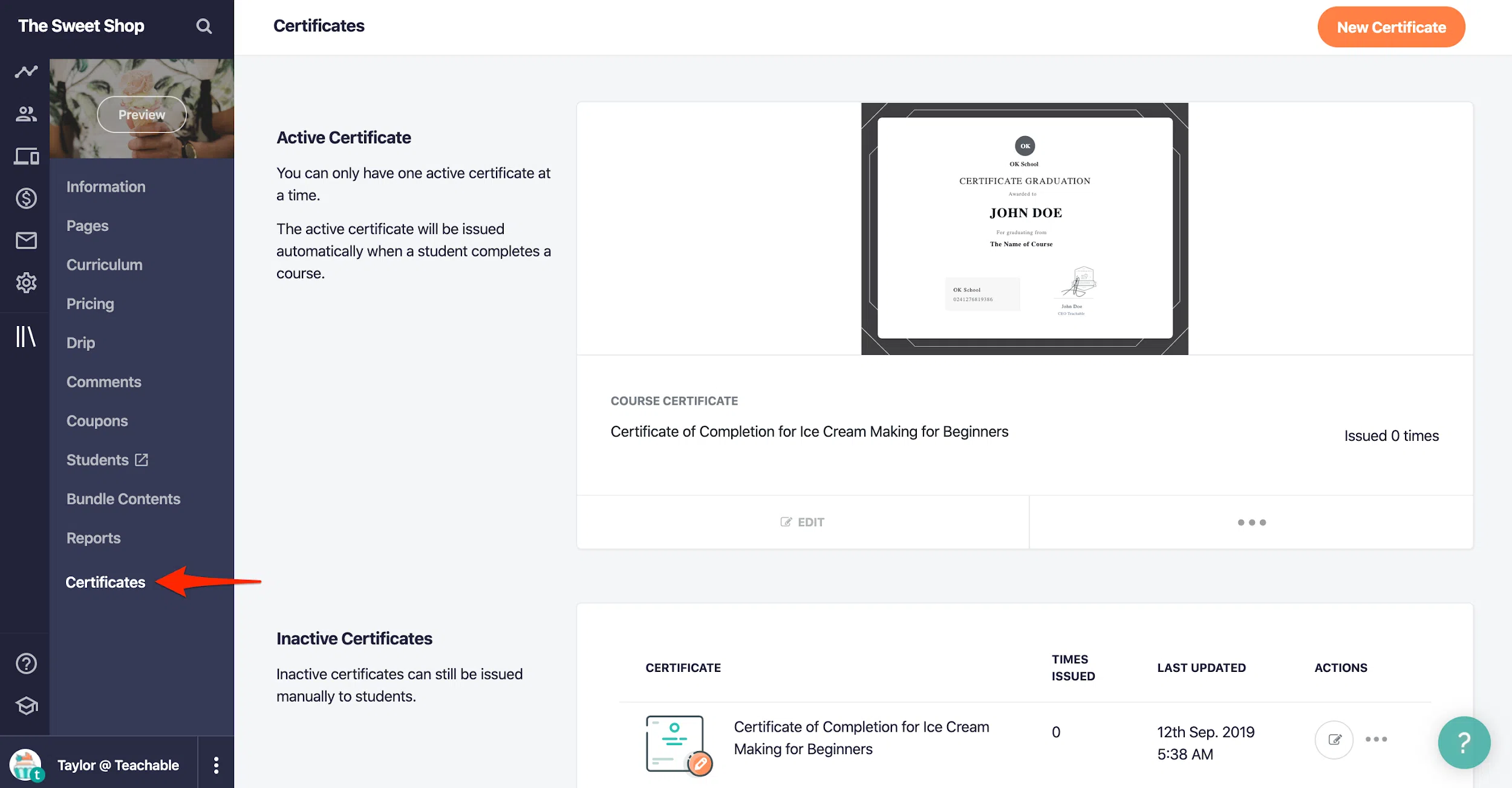Select Reports in the left navigation menu
The height and width of the screenshot is (788, 1512).
click(93, 538)
